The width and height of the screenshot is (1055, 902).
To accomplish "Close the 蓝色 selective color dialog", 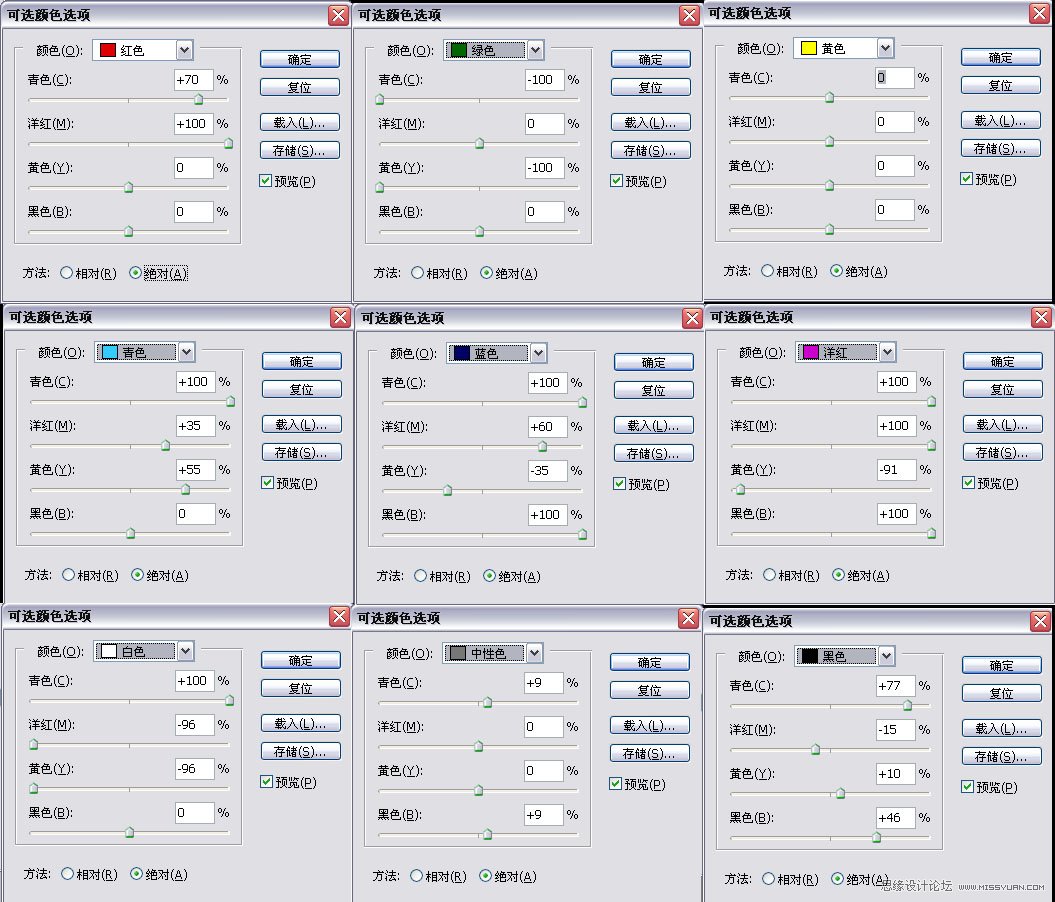I will coord(692,318).
